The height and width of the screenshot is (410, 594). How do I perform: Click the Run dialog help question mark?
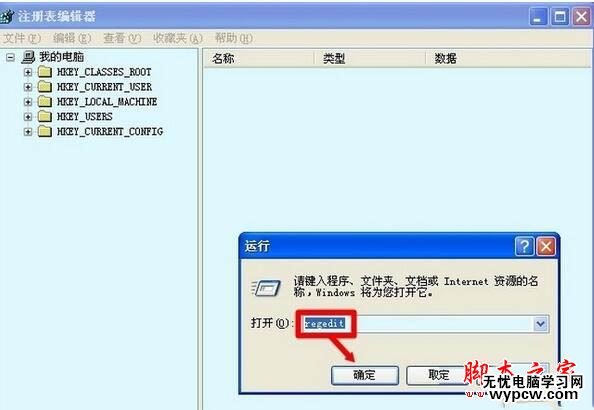click(525, 247)
